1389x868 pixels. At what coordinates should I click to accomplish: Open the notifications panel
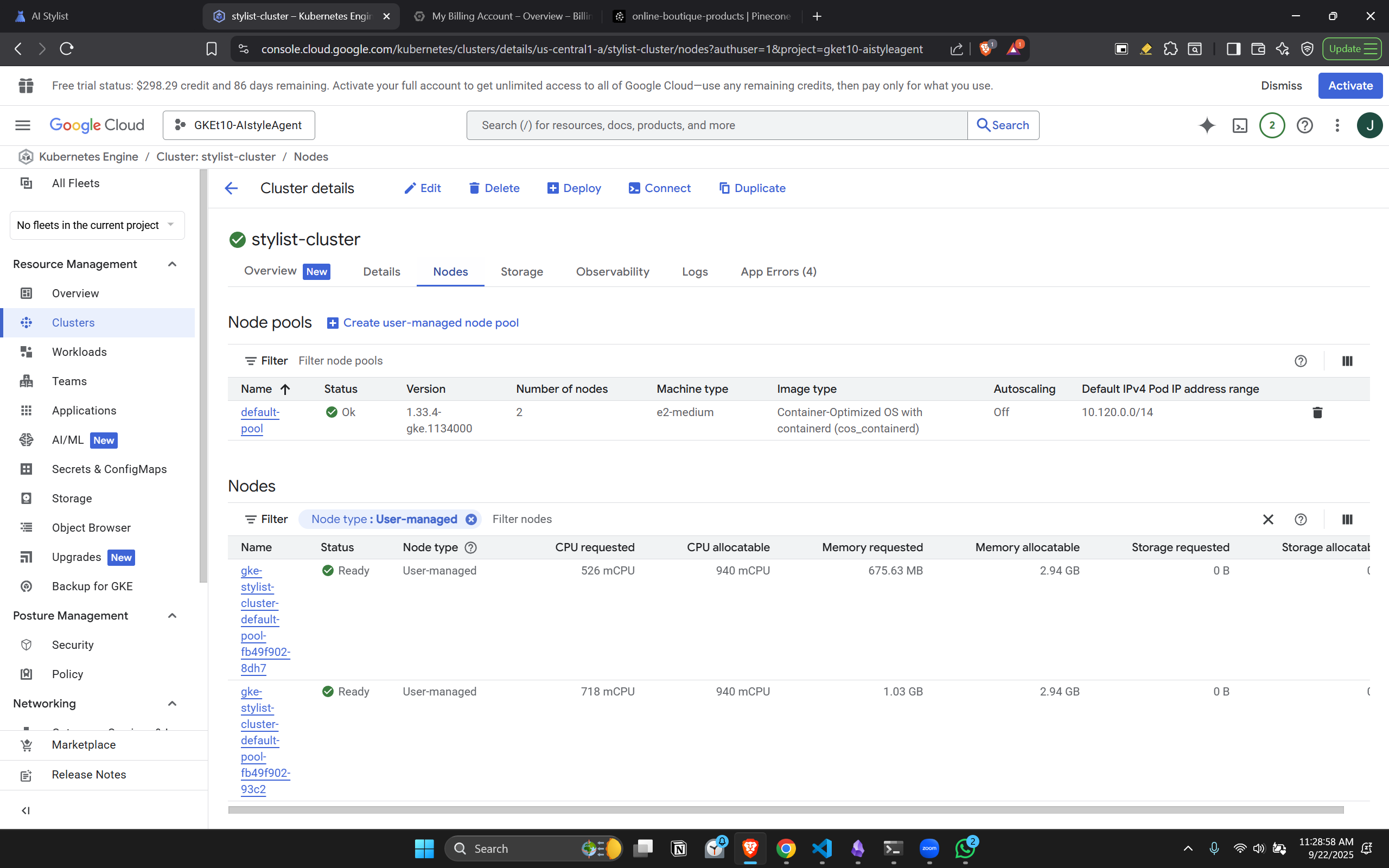(1271, 125)
